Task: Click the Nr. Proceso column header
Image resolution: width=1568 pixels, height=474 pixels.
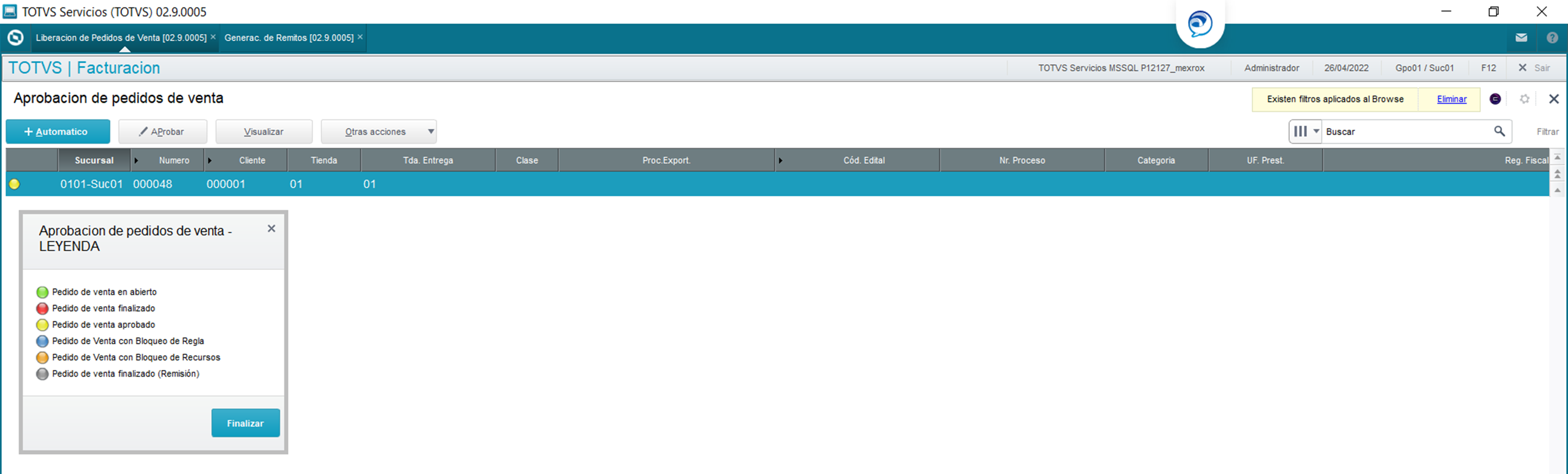Action: tap(1022, 160)
